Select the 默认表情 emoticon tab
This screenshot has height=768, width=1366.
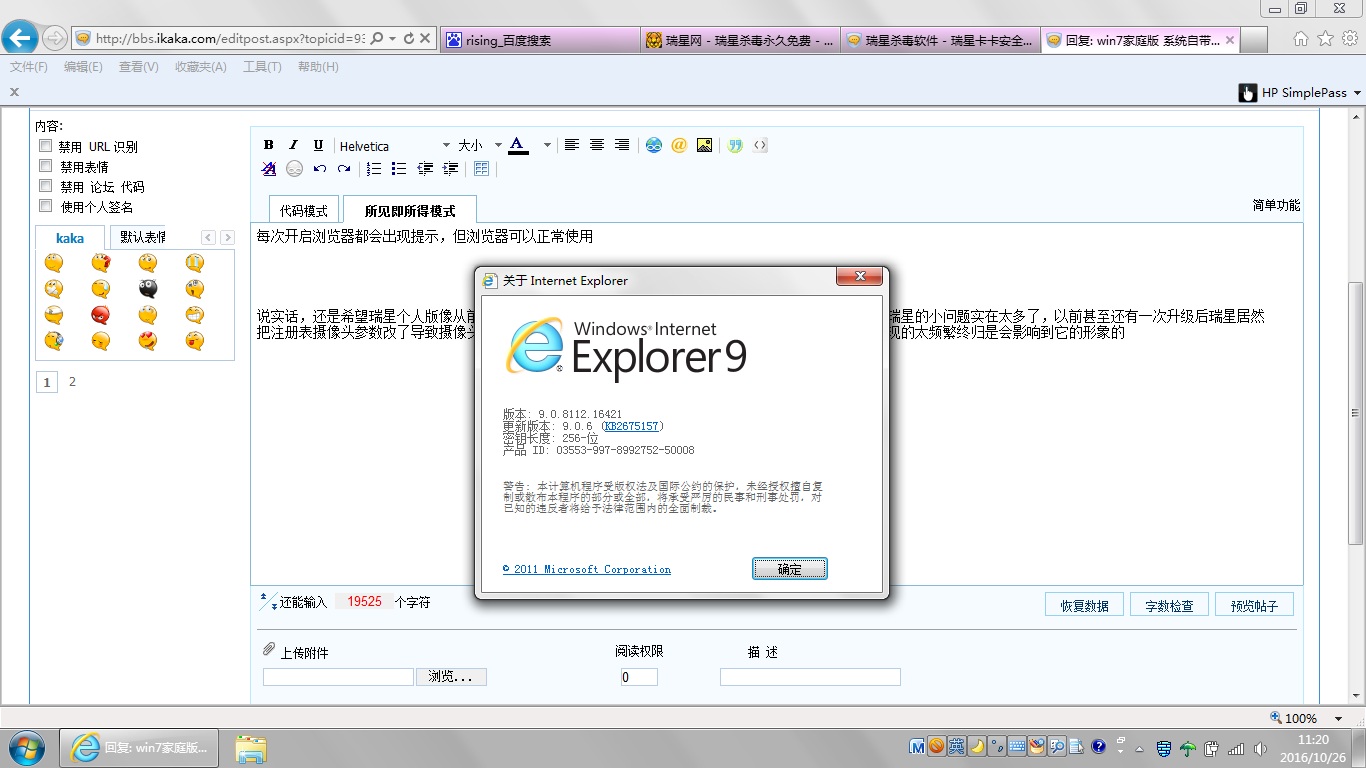coord(143,237)
